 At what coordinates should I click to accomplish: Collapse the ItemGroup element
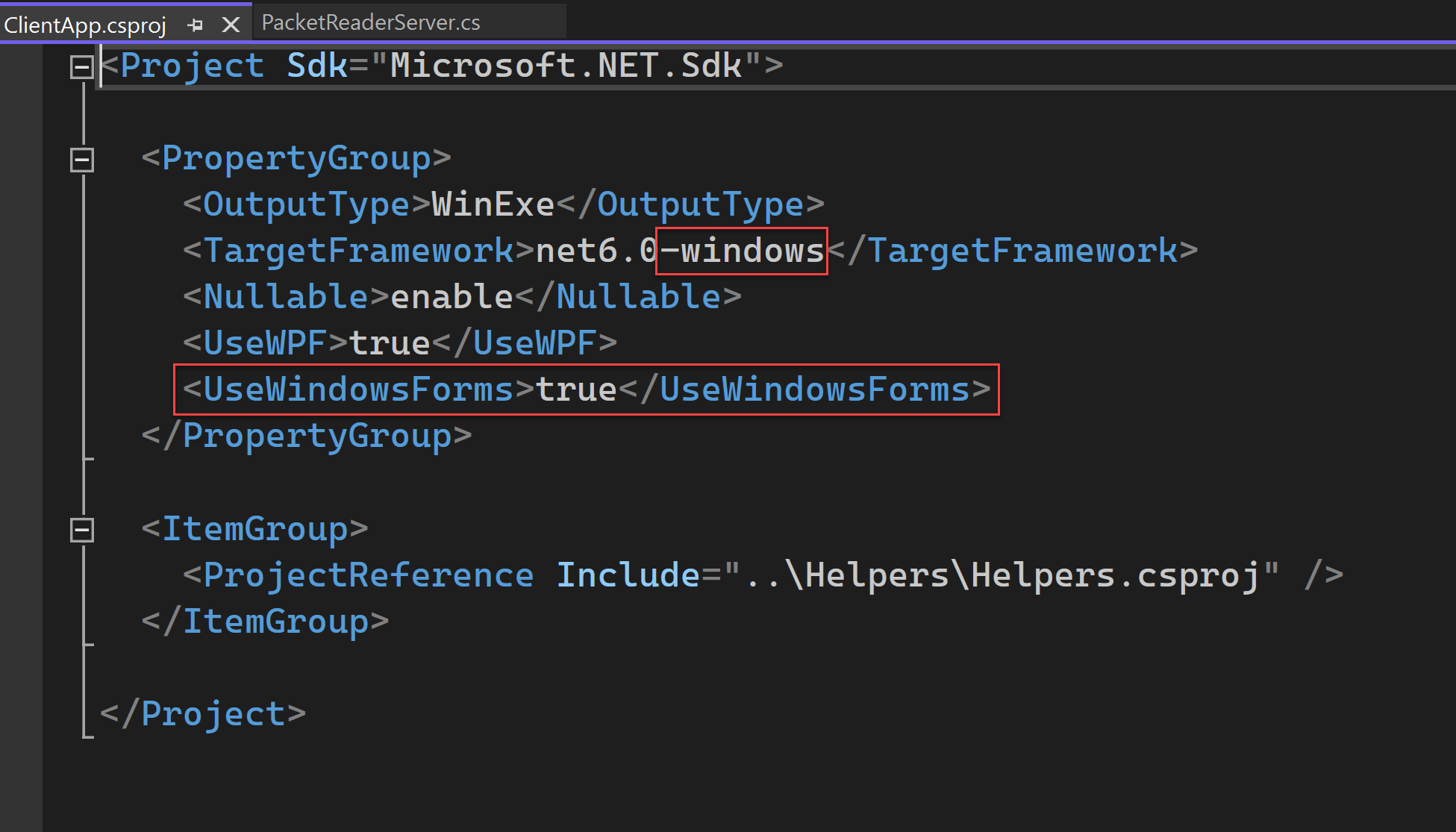coord(81,528)
